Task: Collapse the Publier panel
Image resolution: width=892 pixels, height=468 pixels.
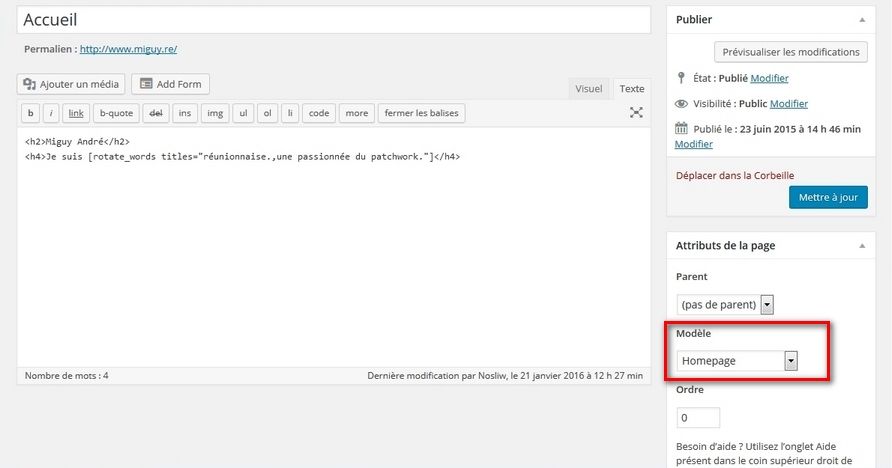Action: [861, 19]
